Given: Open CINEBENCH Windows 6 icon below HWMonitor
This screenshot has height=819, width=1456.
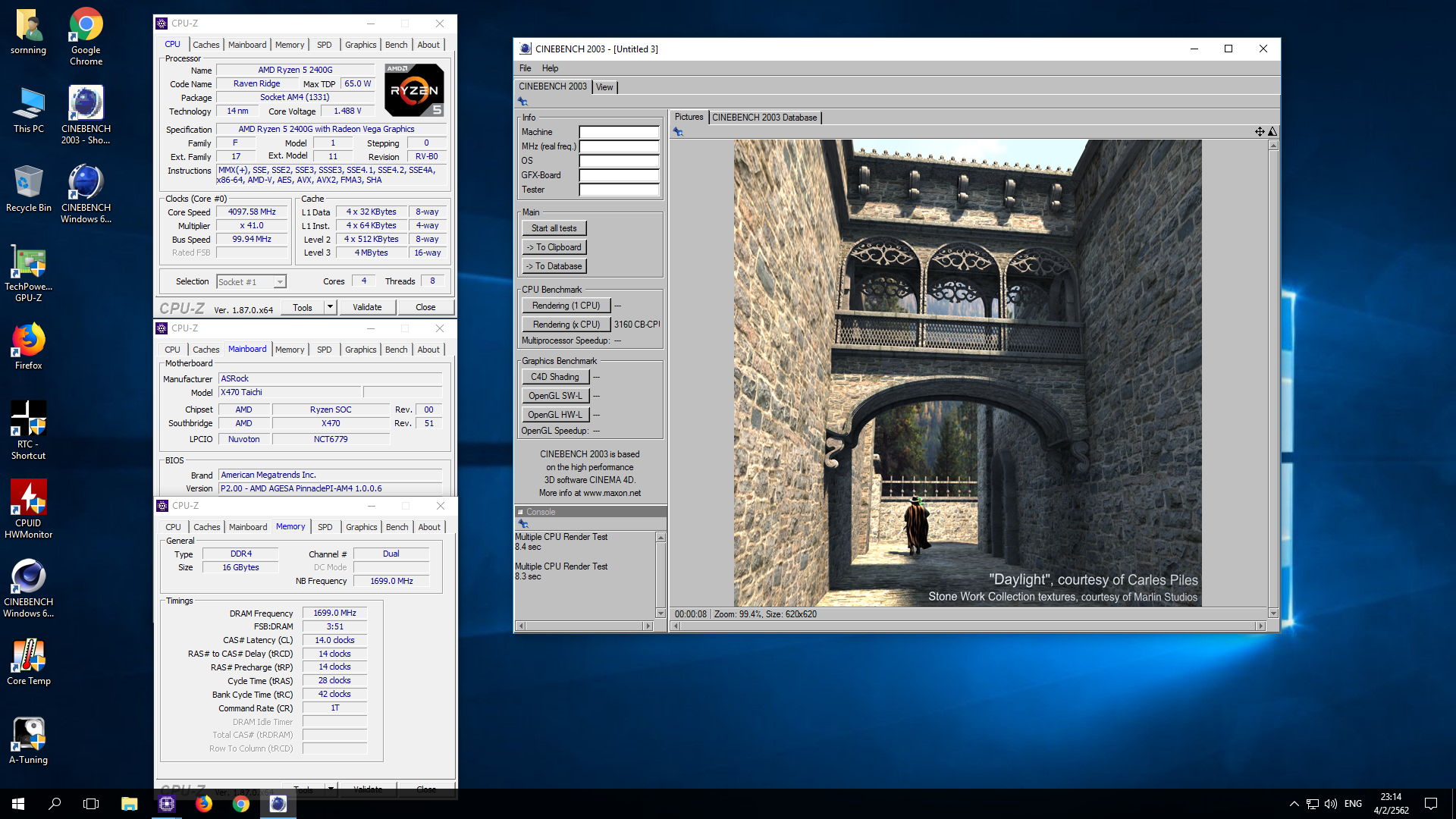Looking at the screenshot, I should [x=28, y=588].
